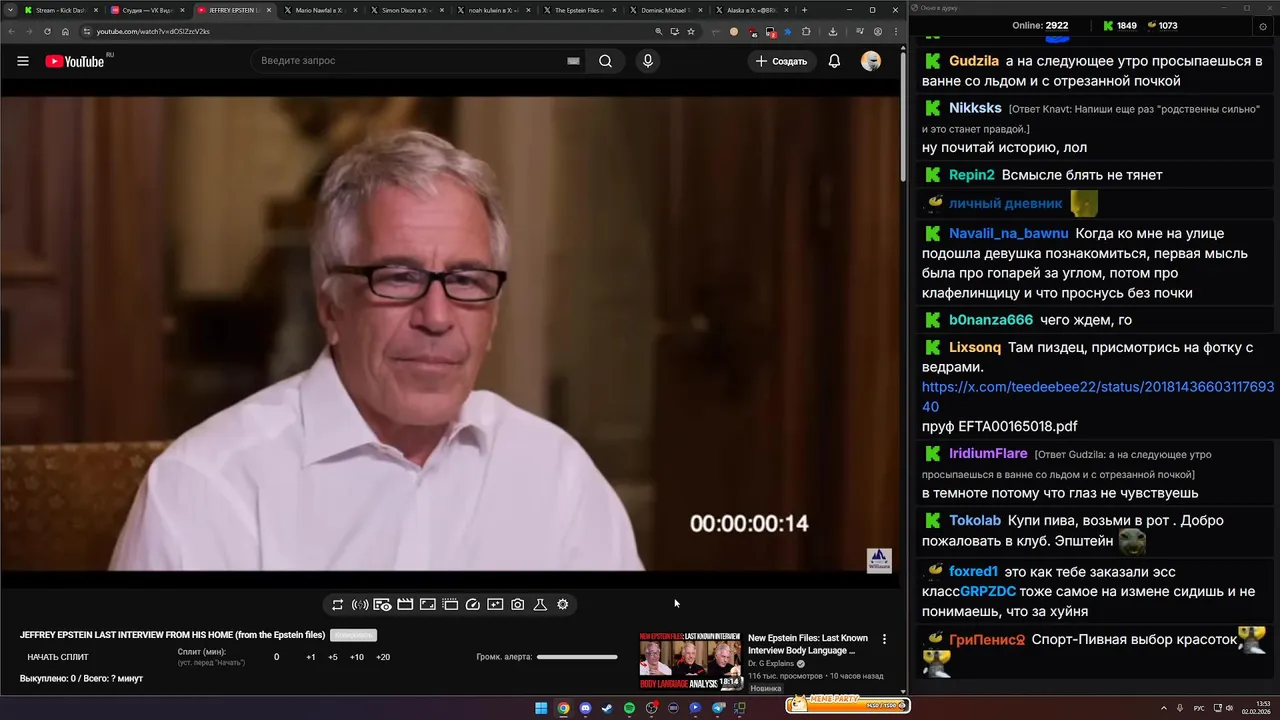Click the Lixsonq username in chat
1280x720 pixels.
[975, 348]
